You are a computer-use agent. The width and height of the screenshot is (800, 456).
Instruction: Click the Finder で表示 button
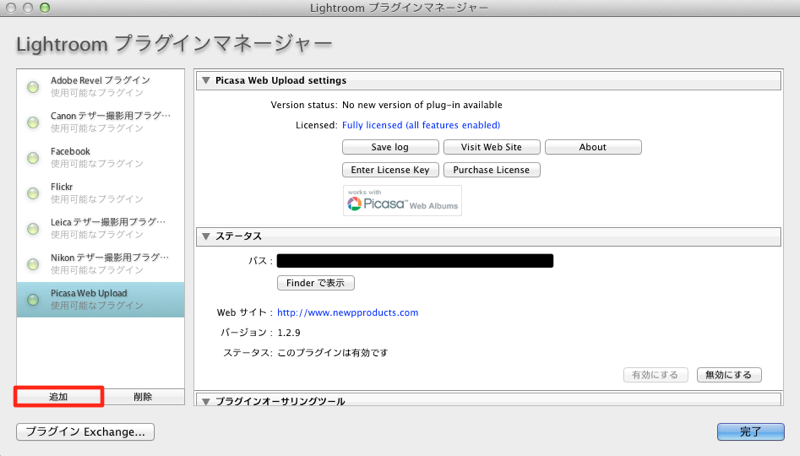tap(316, 283)
